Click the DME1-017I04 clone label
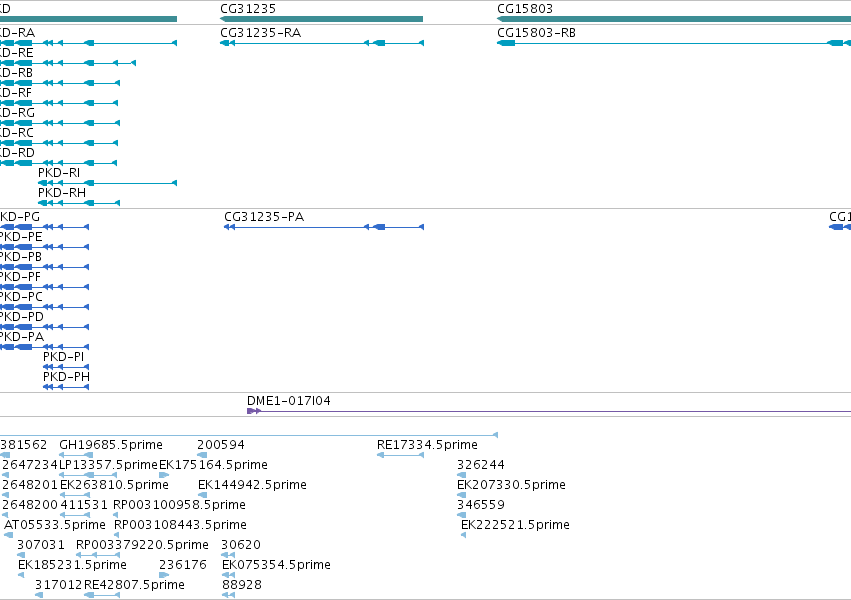The width and height of the screenshot is (851, 600). (x=289, y=400)
